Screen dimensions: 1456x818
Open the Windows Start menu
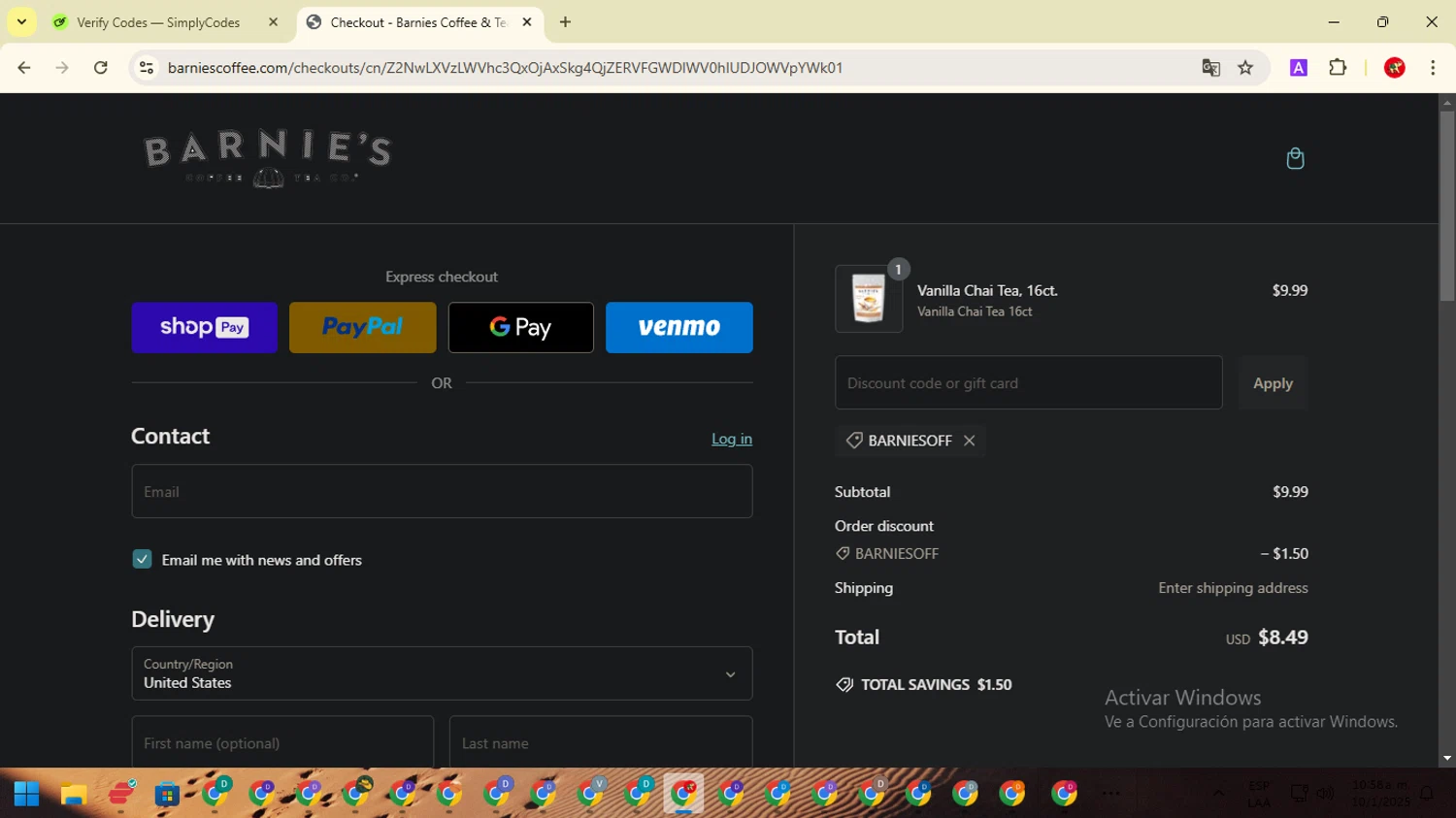tap(26, 794)
